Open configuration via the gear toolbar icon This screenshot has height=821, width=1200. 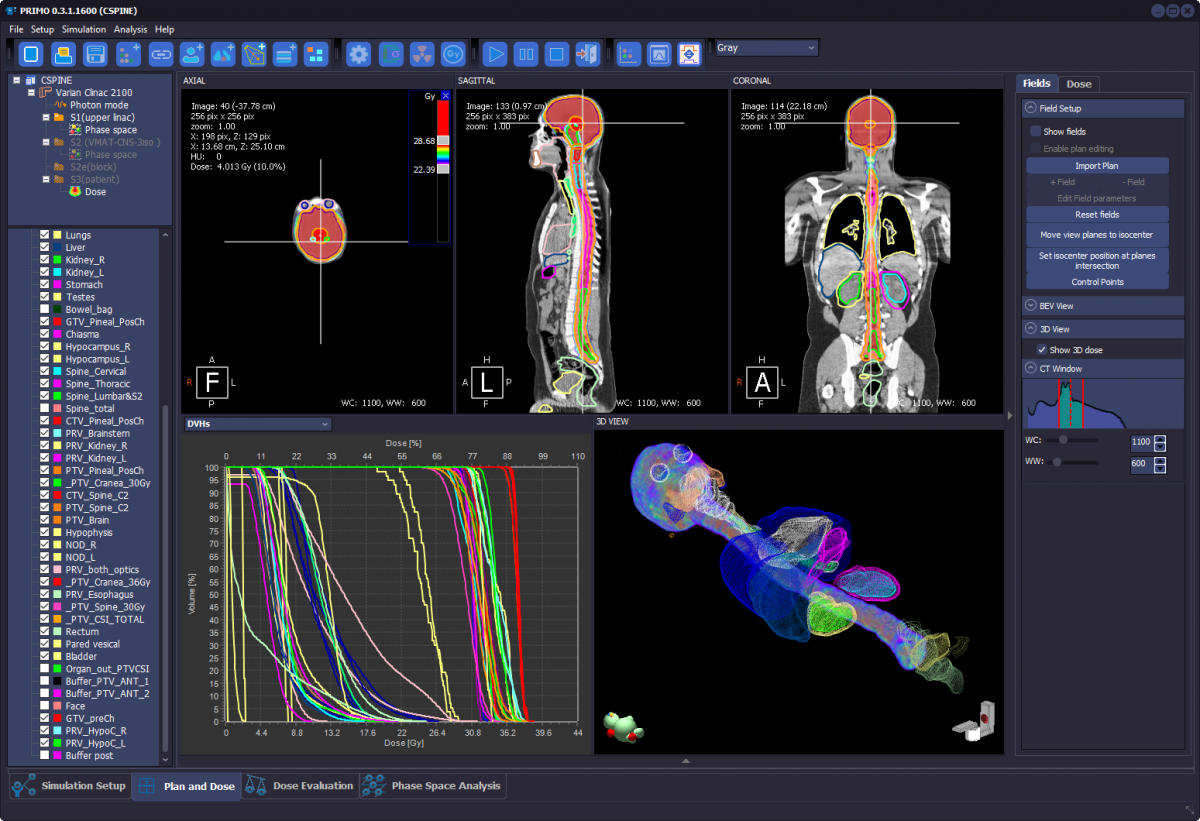[359, 53]
